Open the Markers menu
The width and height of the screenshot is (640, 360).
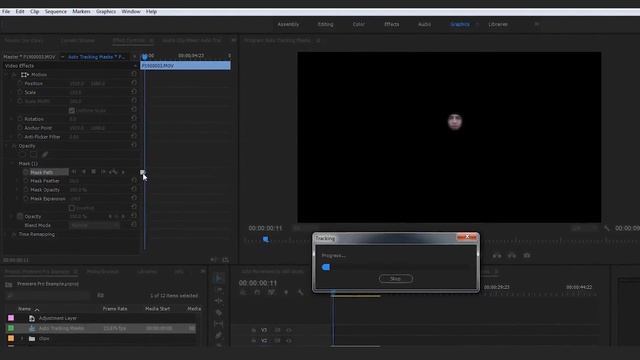tap(81, 11)
